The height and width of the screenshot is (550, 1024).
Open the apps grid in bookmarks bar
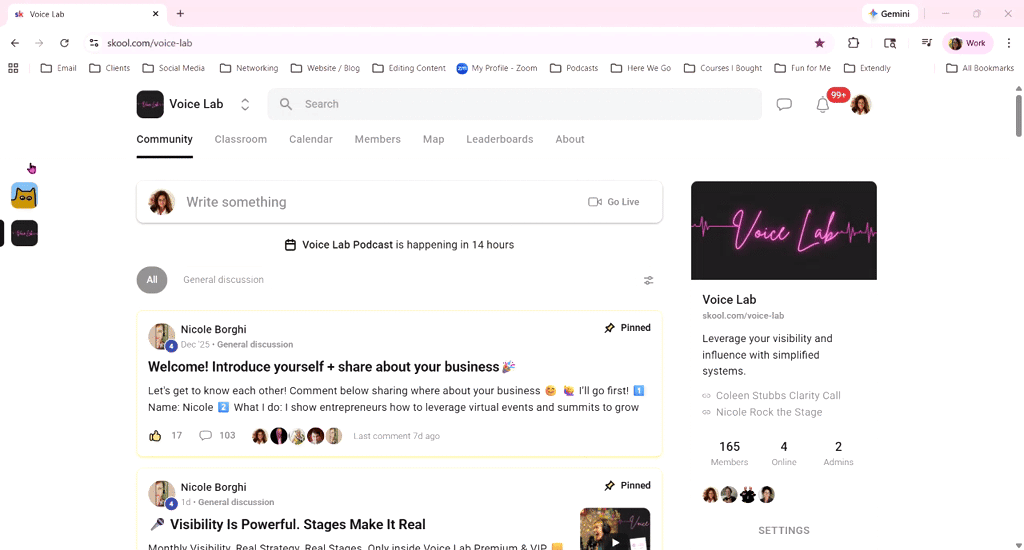click(13, 68)
